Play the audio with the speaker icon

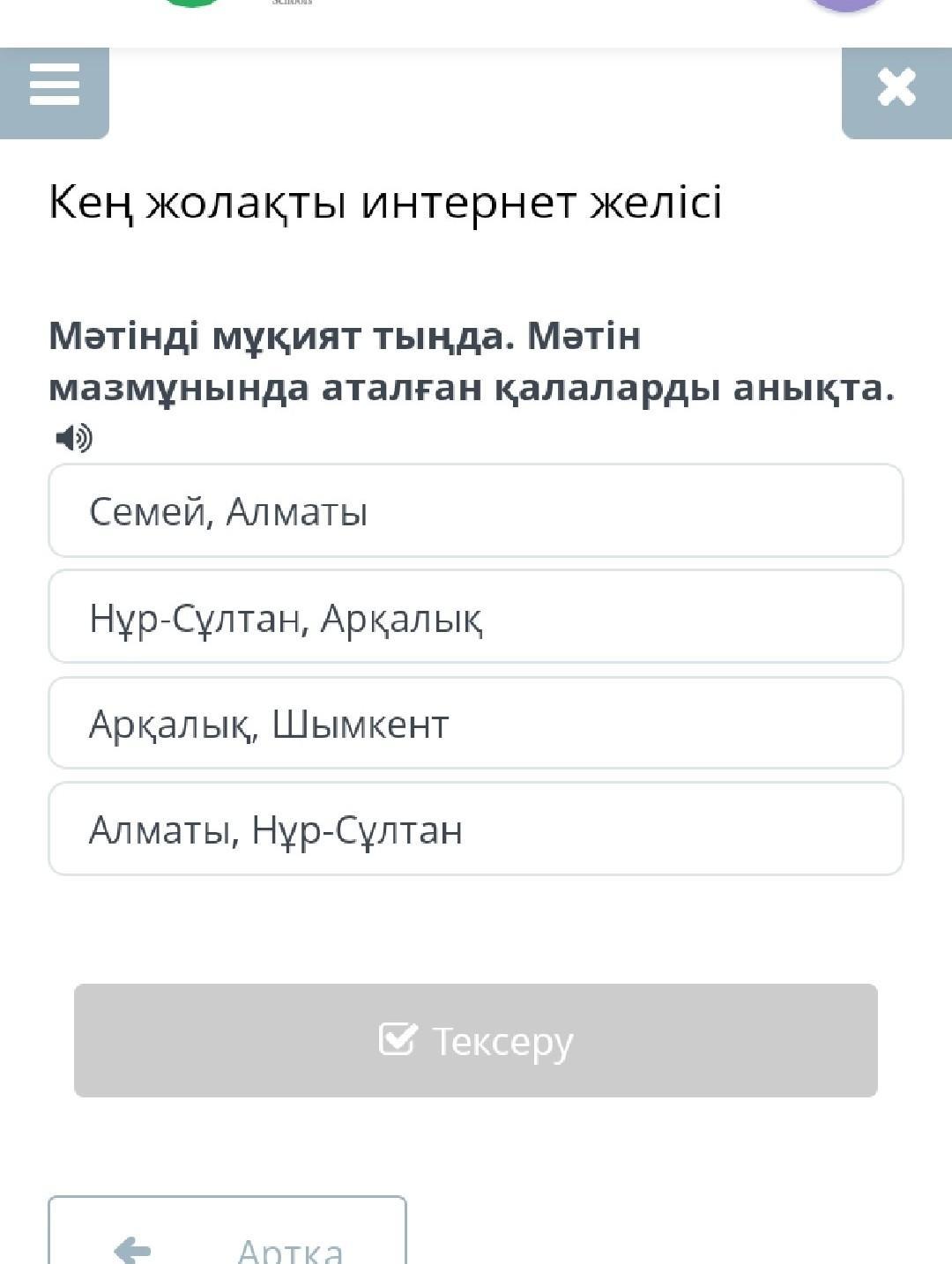click(x=74, y=437)
